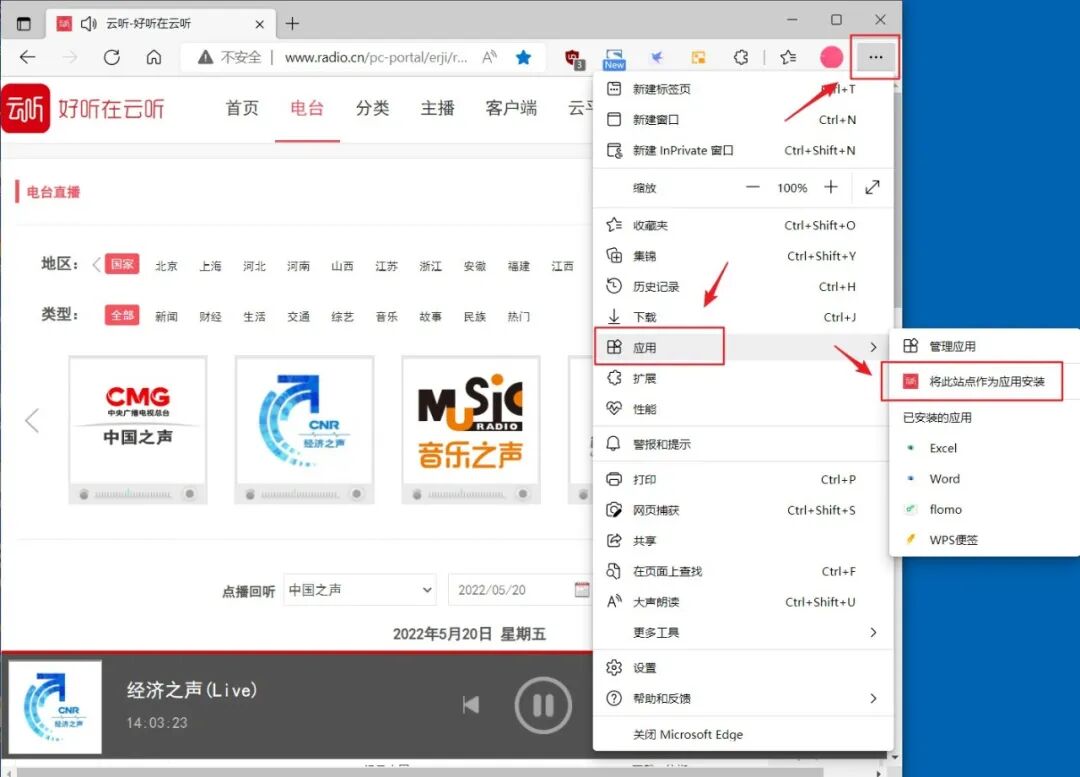The width and height of the screenshot is (1080, 777).
Task: Go to the browser home page icon
Action: pyautogui.click(x=154, y=57)
